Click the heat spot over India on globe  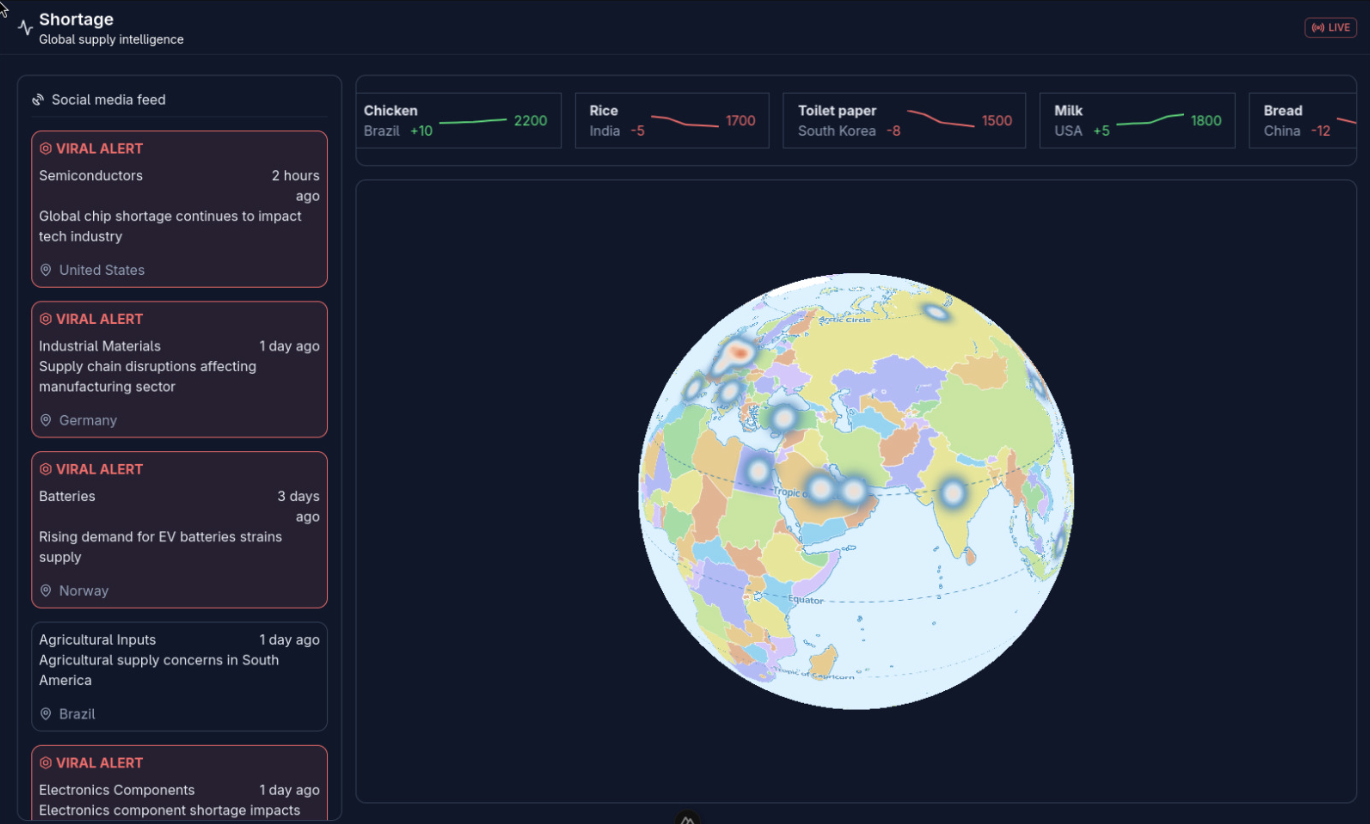pyautogui.click(x=953, y=492)
